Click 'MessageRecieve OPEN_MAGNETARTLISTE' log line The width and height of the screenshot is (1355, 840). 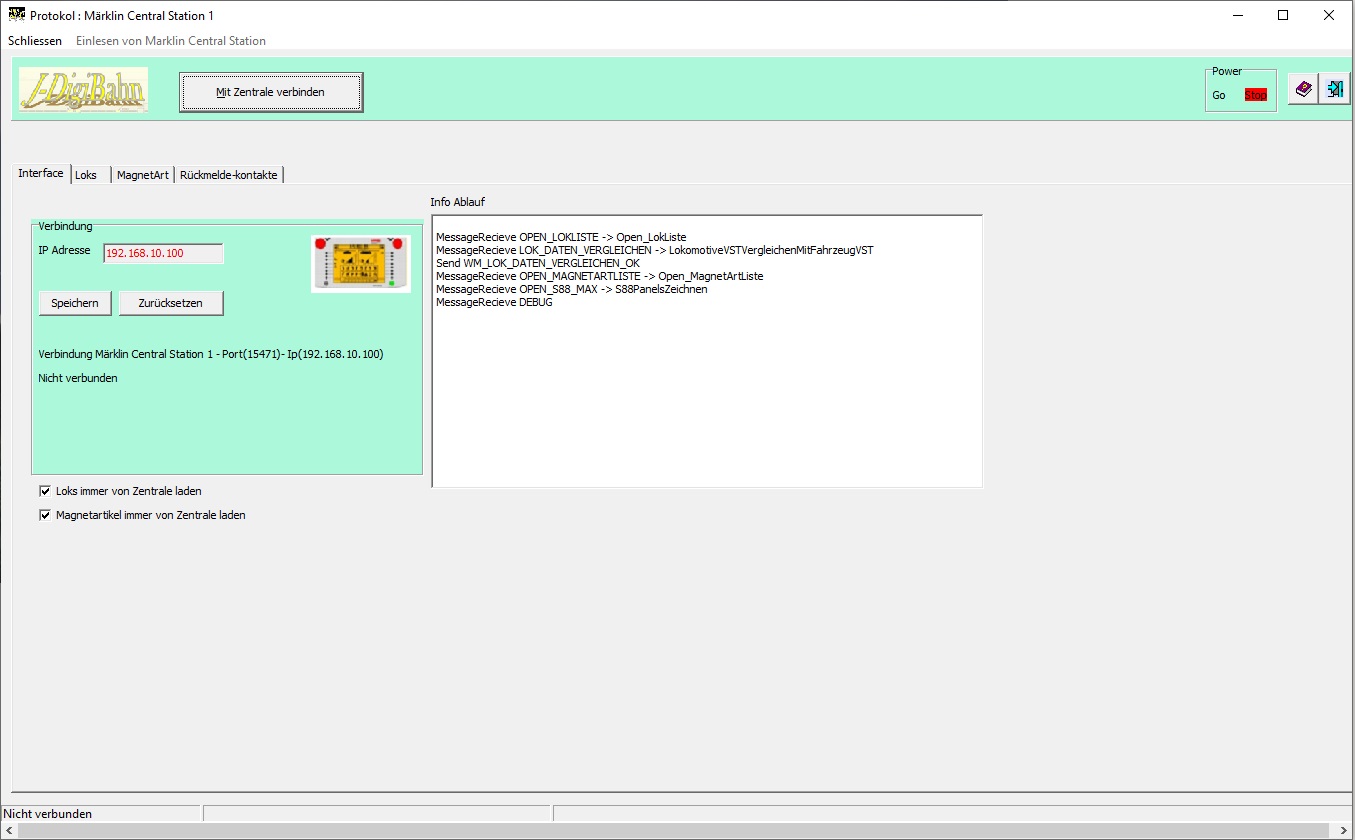[x=599, y=276]
